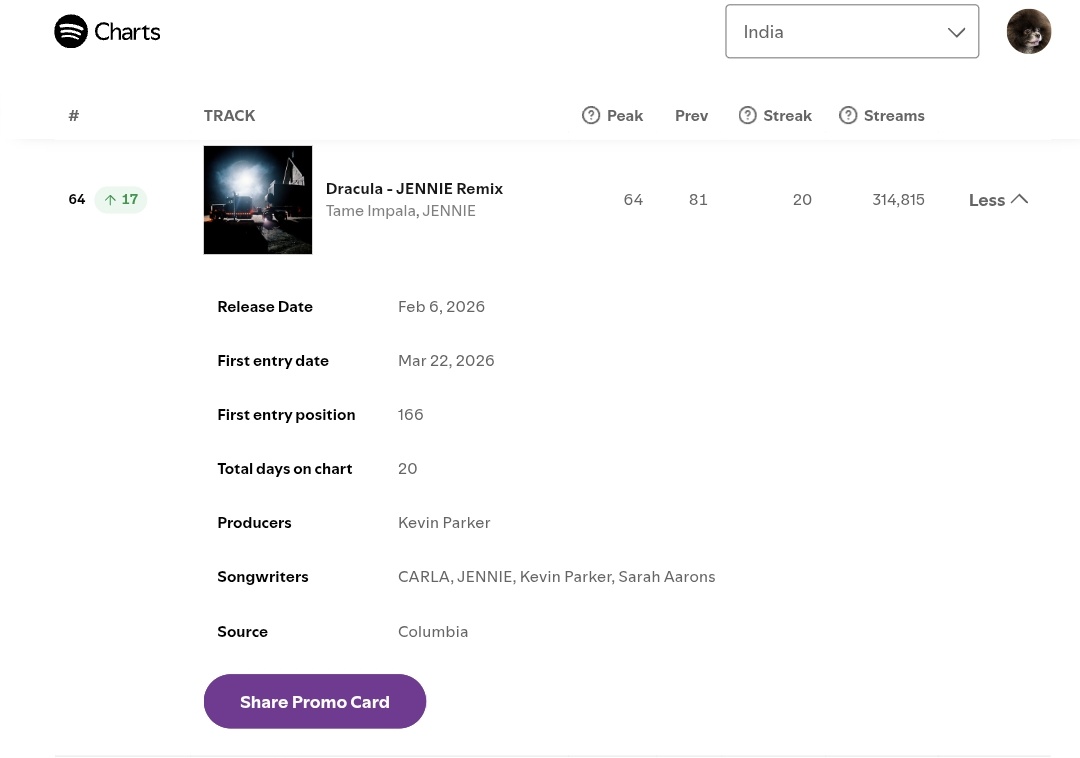Select producer name Kevin Parker
The width and height of the screenshot is (1080, 758).
444,523
